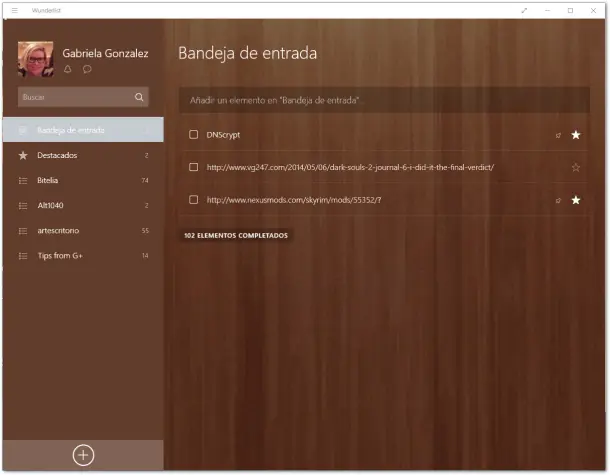610x475 pixels.
Task: Minimize the Wunderlist window
Action: coord(547,11)
